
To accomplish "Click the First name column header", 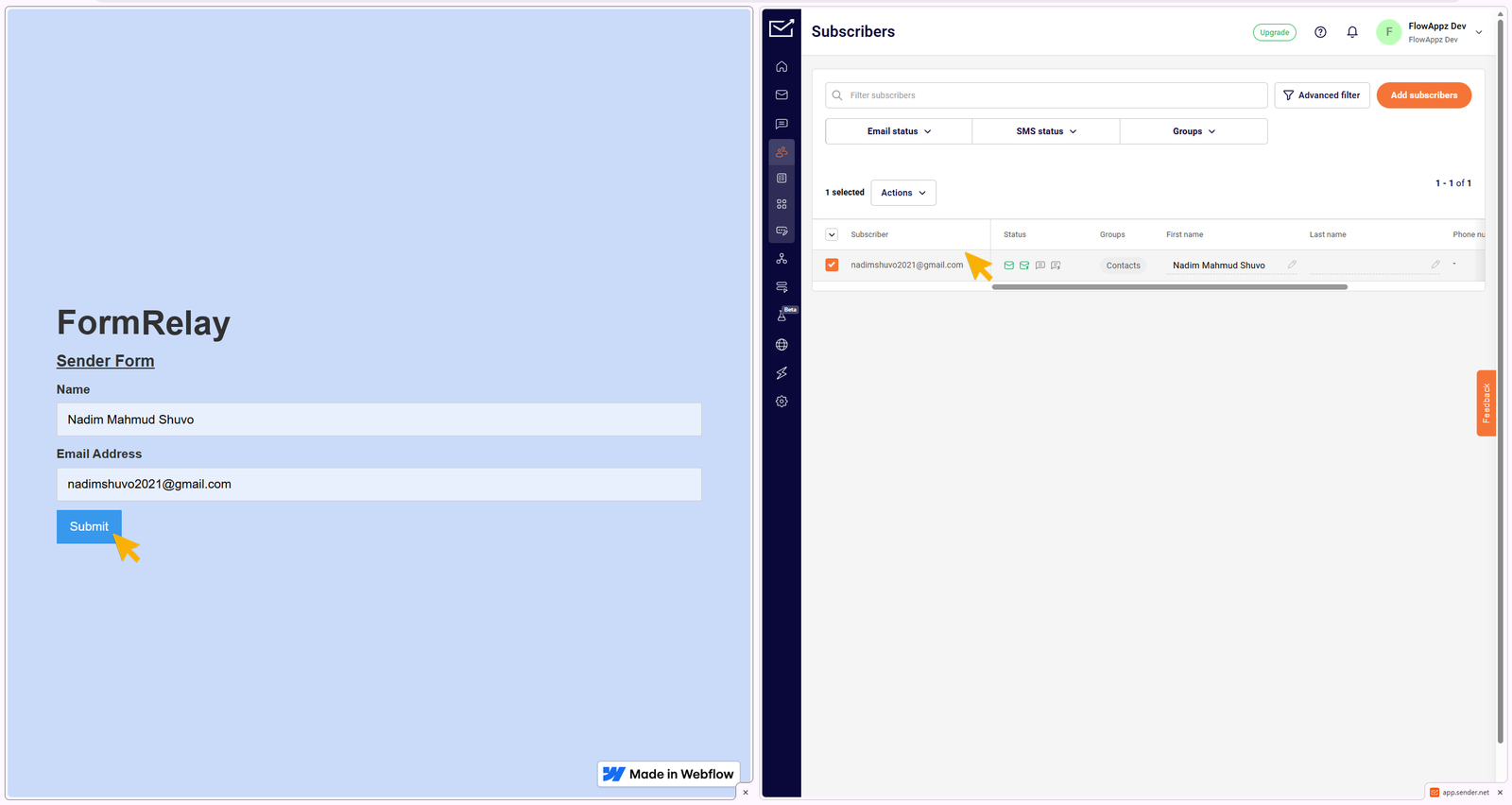I will 1184,234.
